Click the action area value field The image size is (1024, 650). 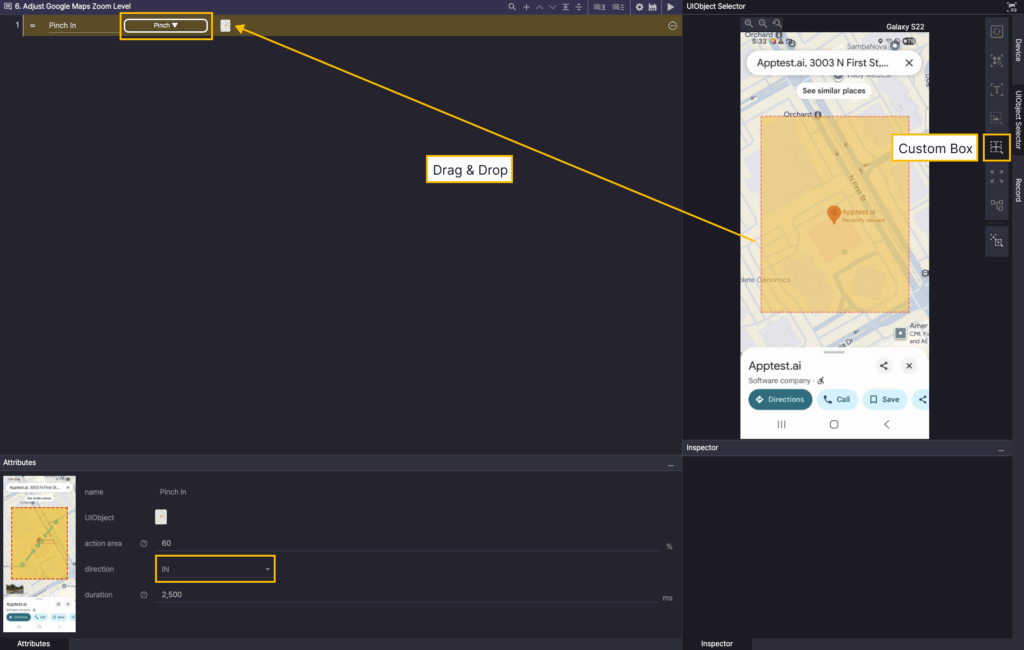click(x=410, y=543)
